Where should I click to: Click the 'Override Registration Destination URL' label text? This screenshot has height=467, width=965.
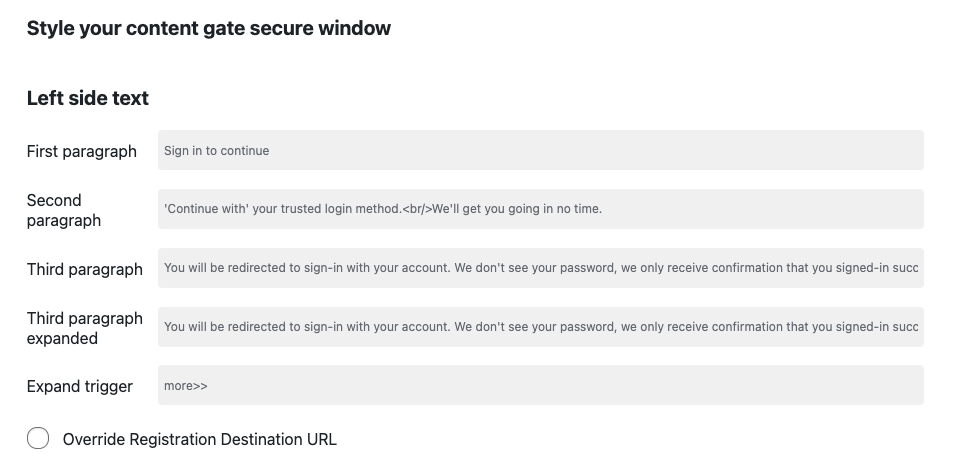point(199,439)
